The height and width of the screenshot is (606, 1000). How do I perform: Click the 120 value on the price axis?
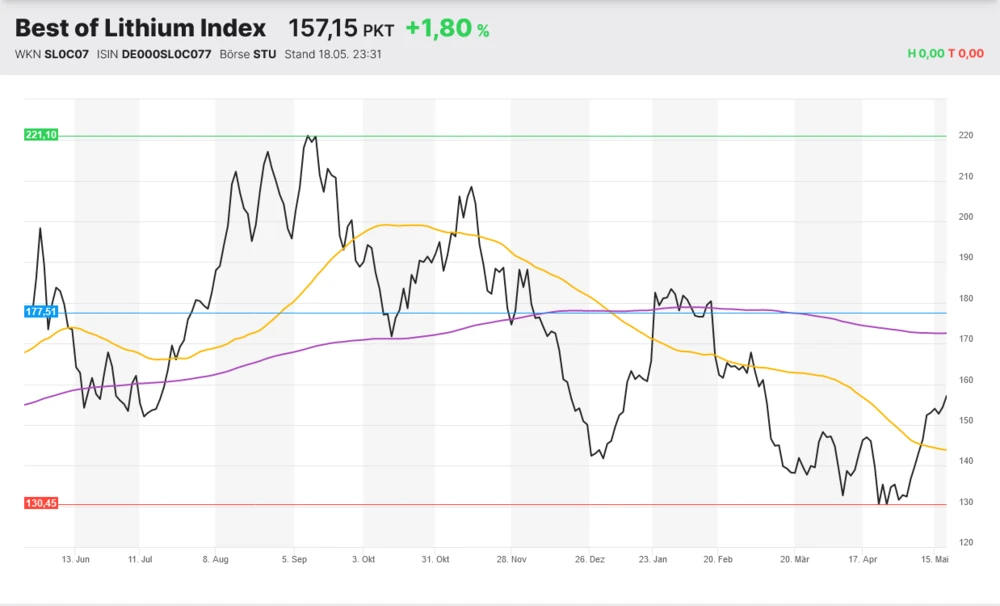(966, 542)
